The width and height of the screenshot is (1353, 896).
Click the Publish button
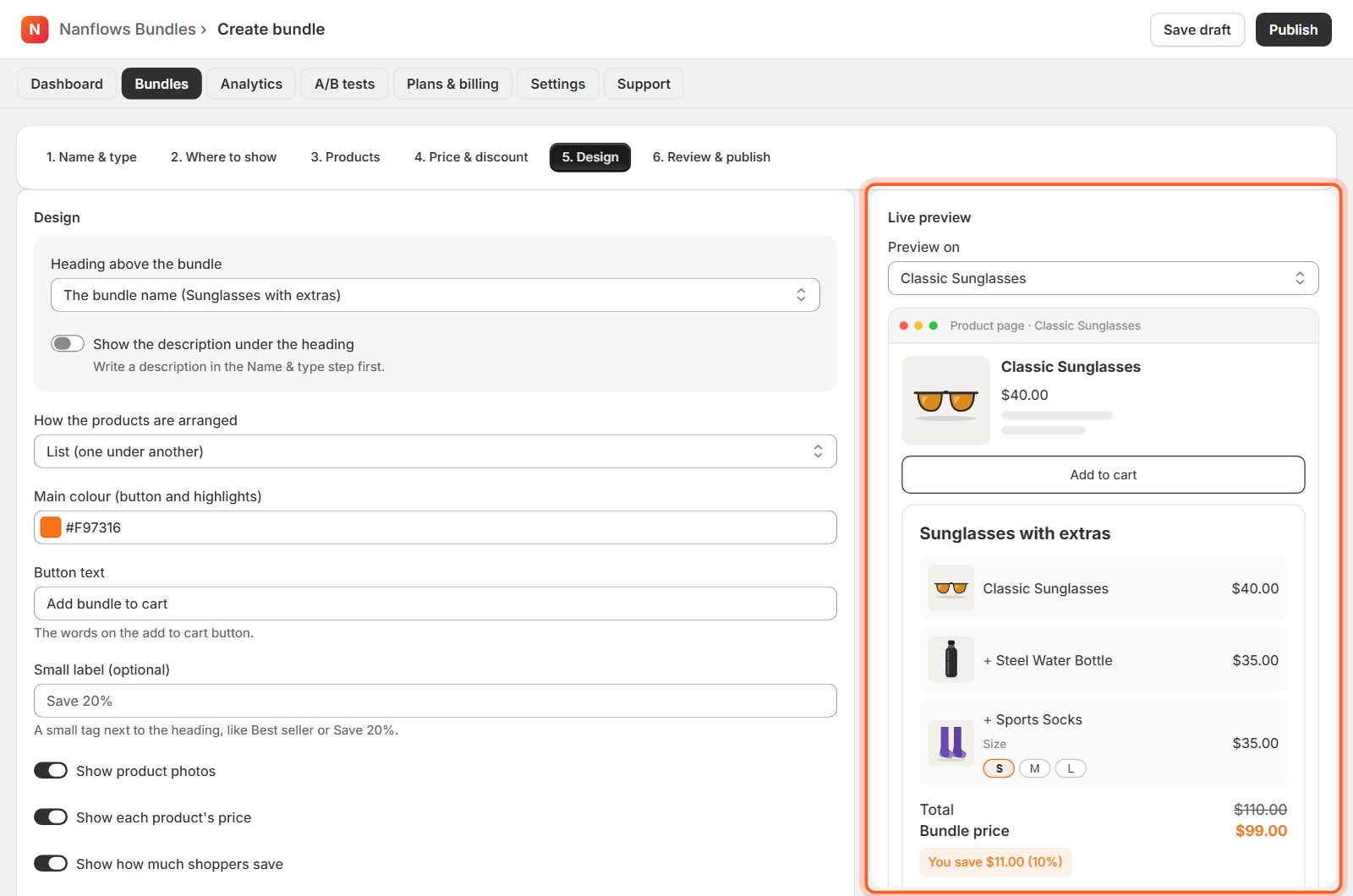[1293, 30]
